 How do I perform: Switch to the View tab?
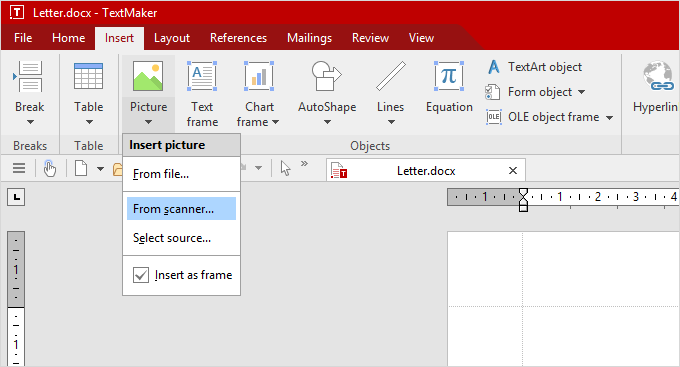pyautogui.click(x=421, y=38)
